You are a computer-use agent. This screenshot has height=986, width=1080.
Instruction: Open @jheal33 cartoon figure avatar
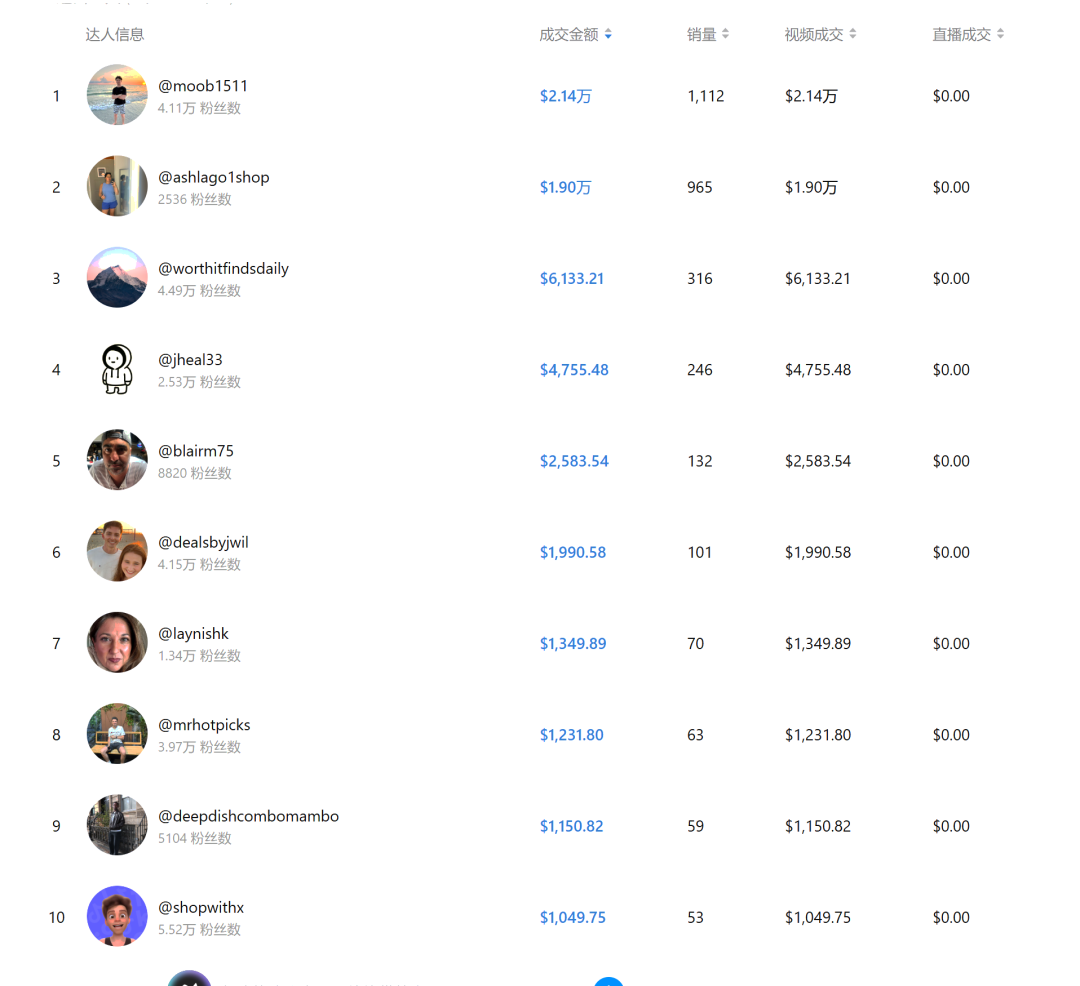(117, 369)
